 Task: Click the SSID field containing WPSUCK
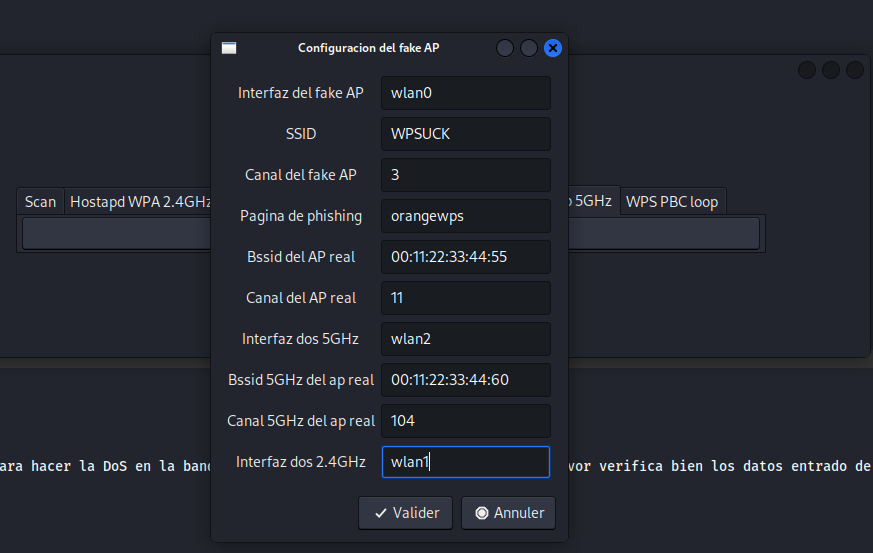point(466,134)
